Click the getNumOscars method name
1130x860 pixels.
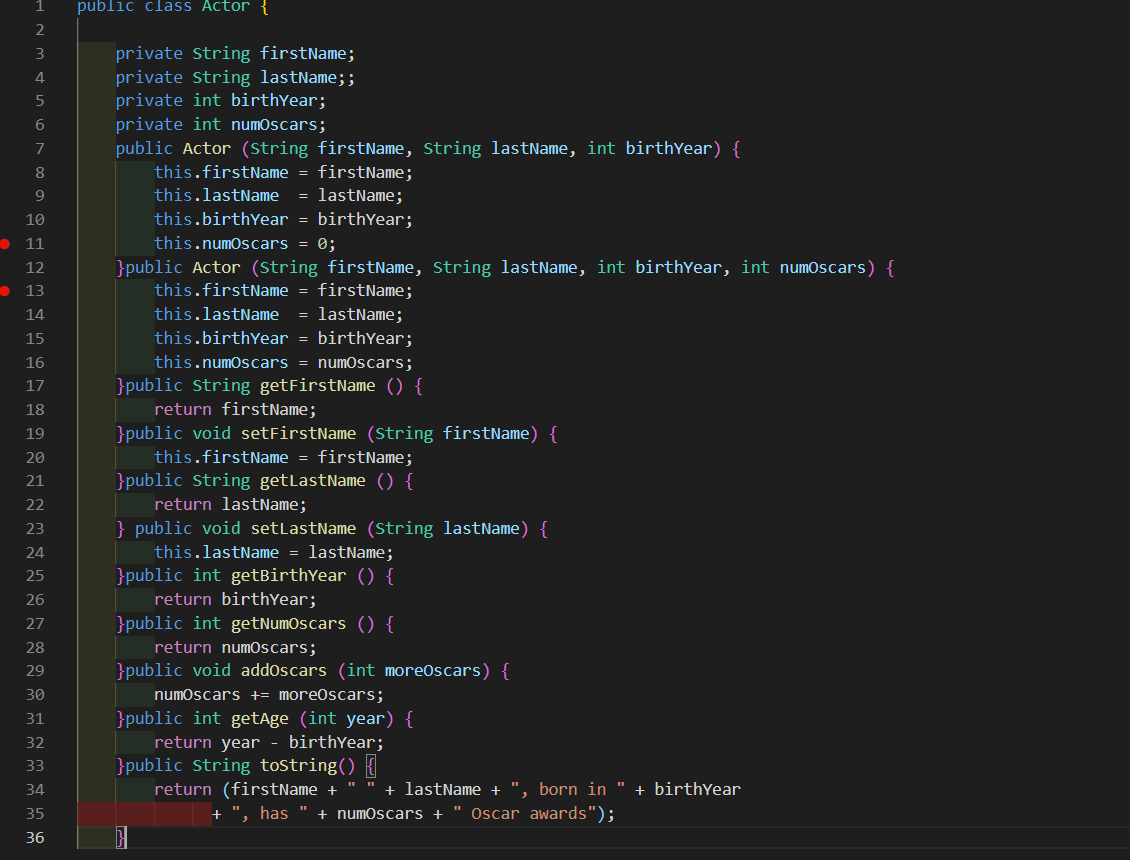(288, 624)
